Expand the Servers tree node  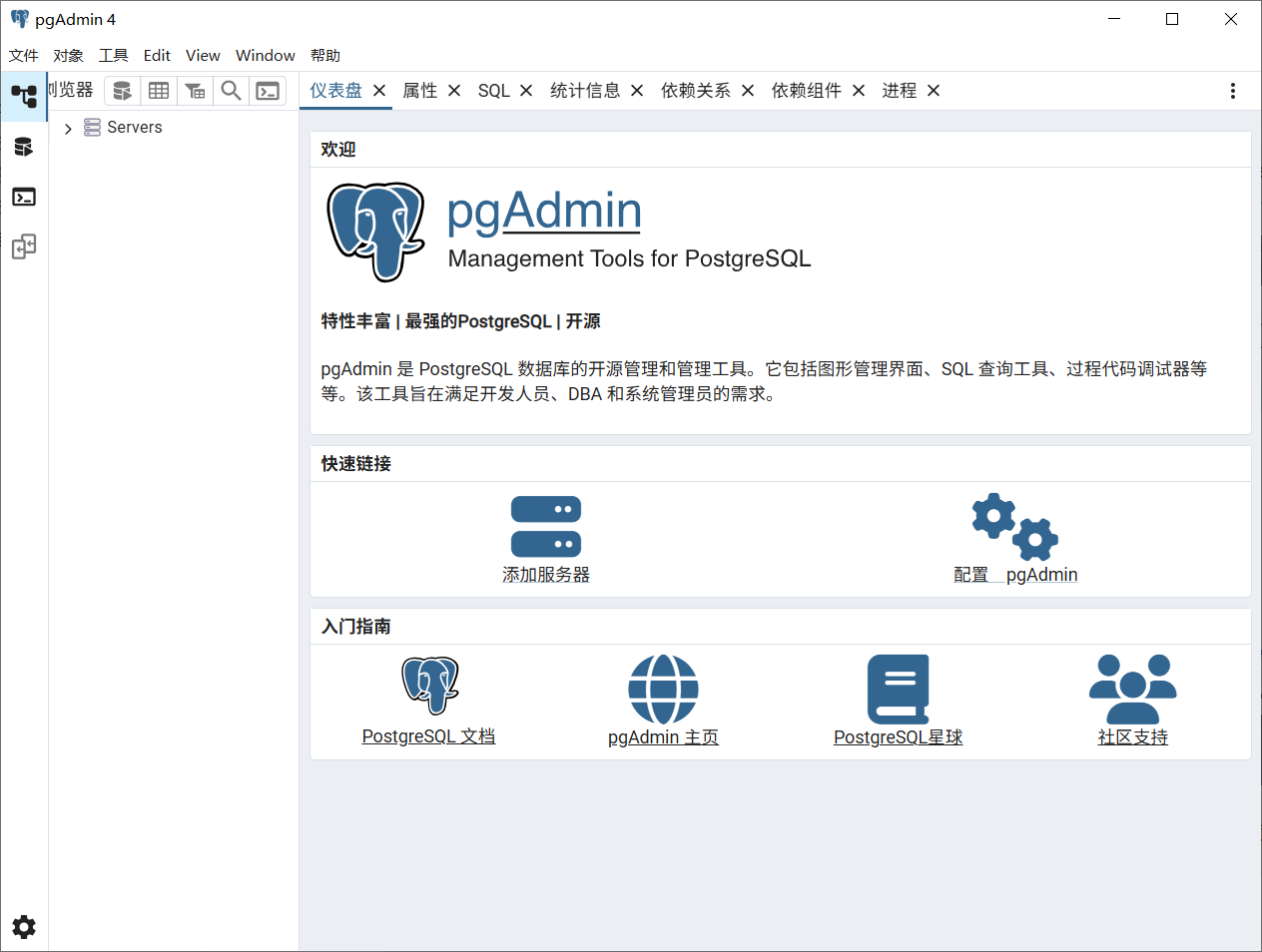[68, 129]
